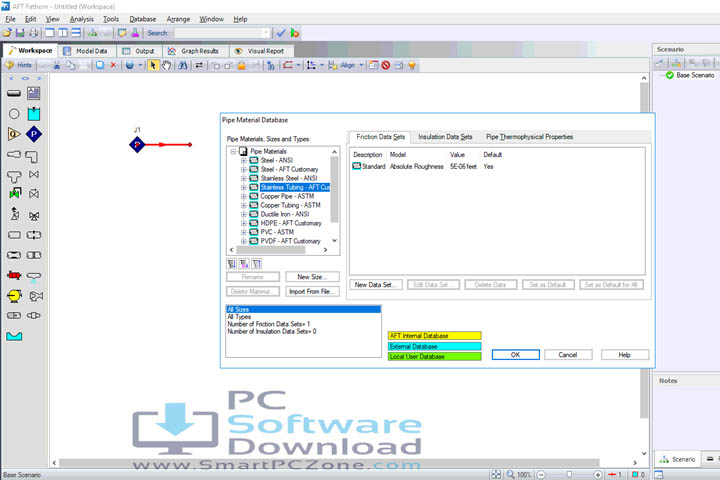Click the blue checkmark toolbar icon
The width and height of the screenshot is (720, 480).
(281, 33)
